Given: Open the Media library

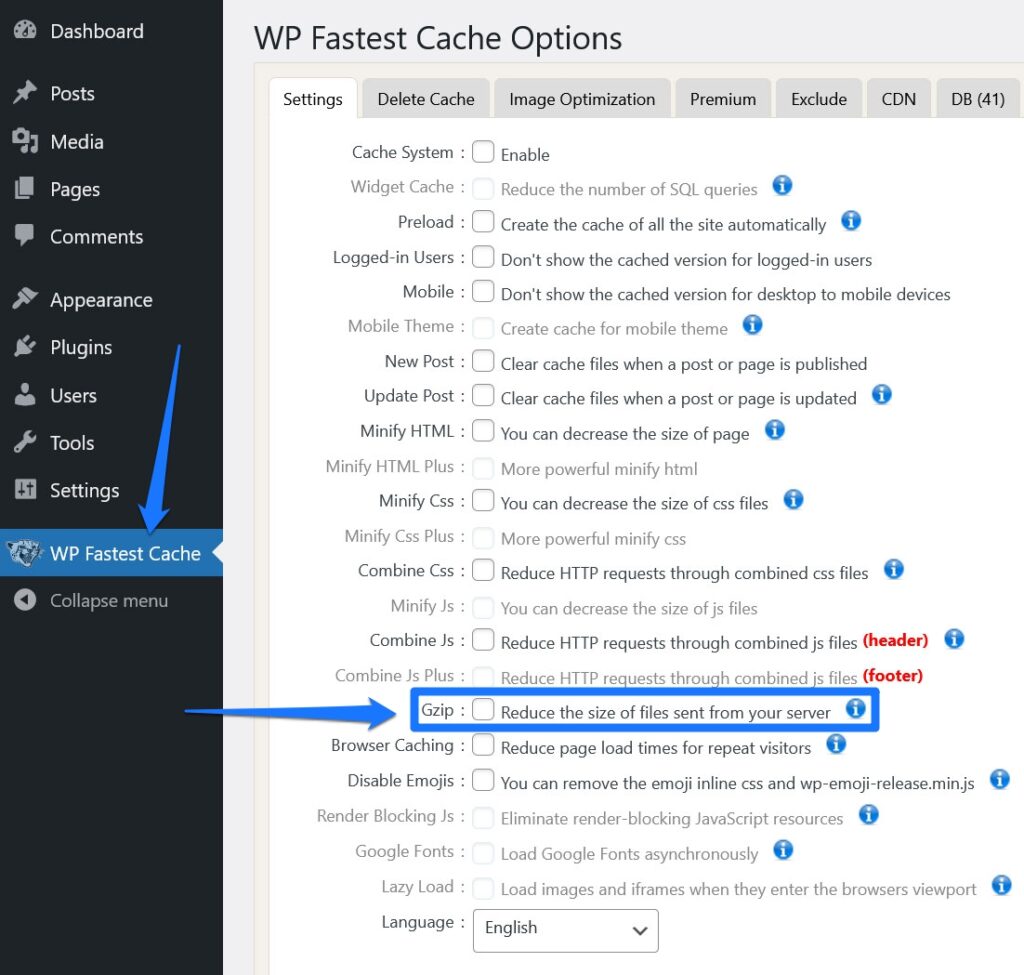Looking at the screenshot, I should [x=75, y=142].
